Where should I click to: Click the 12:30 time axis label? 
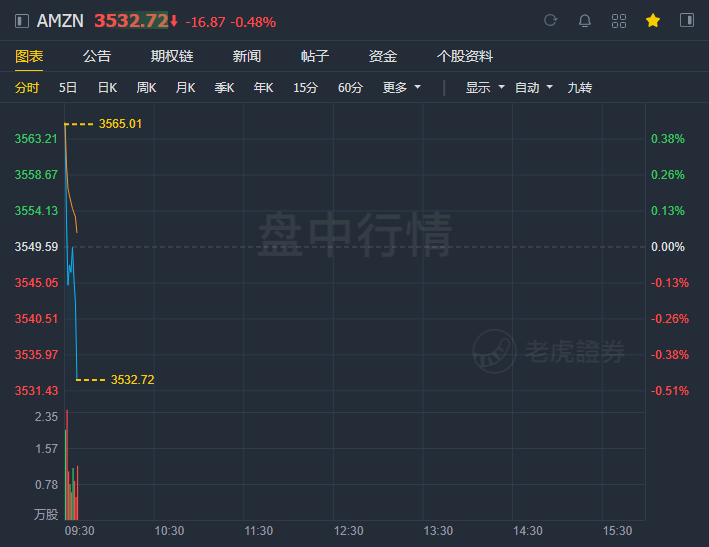(x=349, y=531)
